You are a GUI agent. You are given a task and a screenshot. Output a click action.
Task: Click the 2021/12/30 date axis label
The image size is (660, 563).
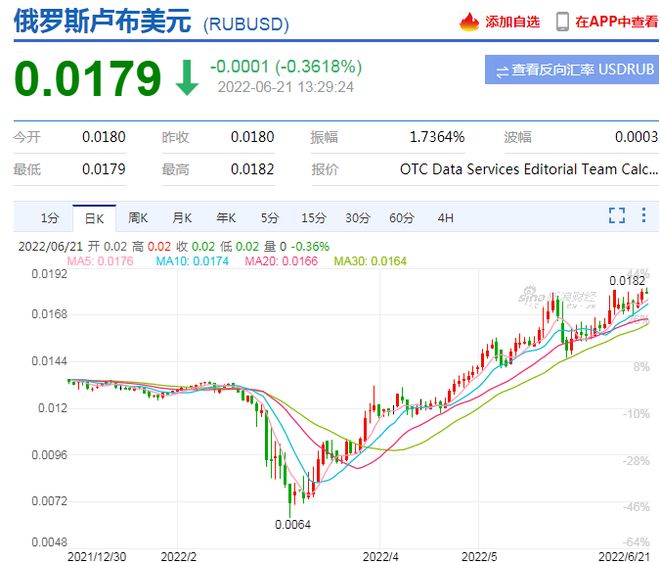pos(97,557)
